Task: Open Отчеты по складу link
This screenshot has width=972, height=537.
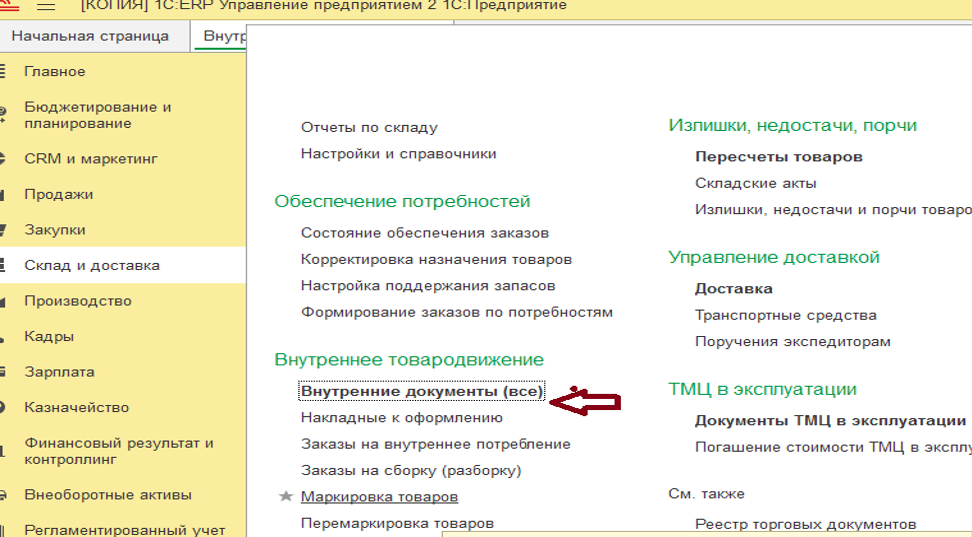Action: coord(369,127)
